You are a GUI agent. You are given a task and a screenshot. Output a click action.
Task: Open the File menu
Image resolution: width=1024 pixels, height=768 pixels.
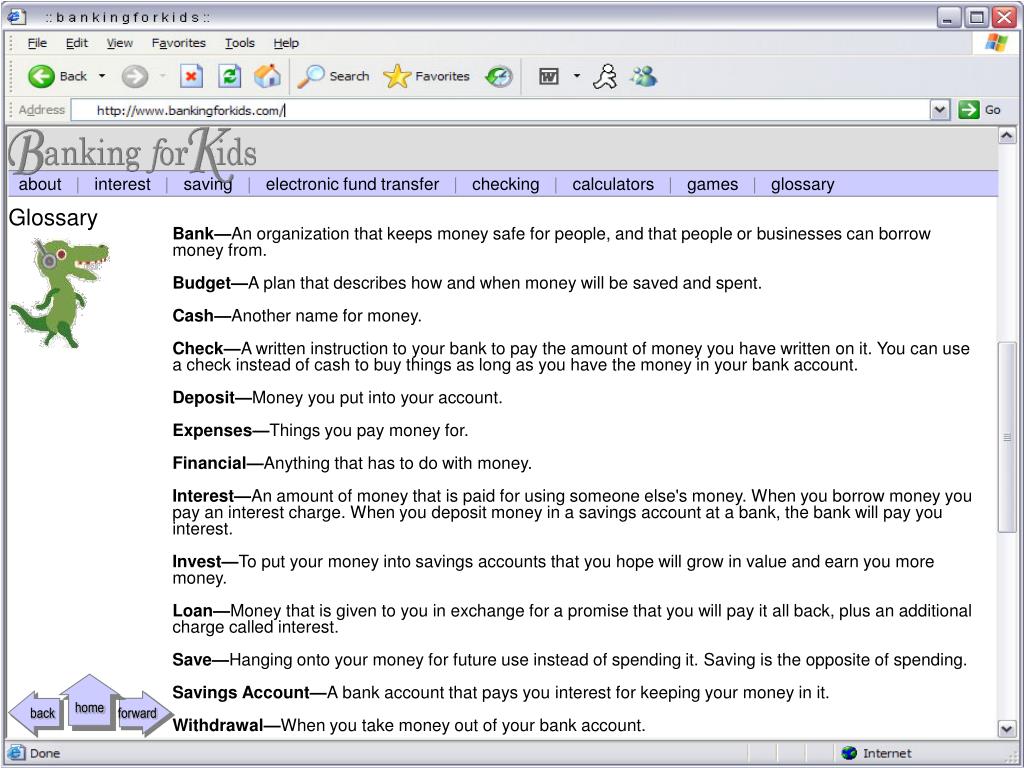point(37,43)
